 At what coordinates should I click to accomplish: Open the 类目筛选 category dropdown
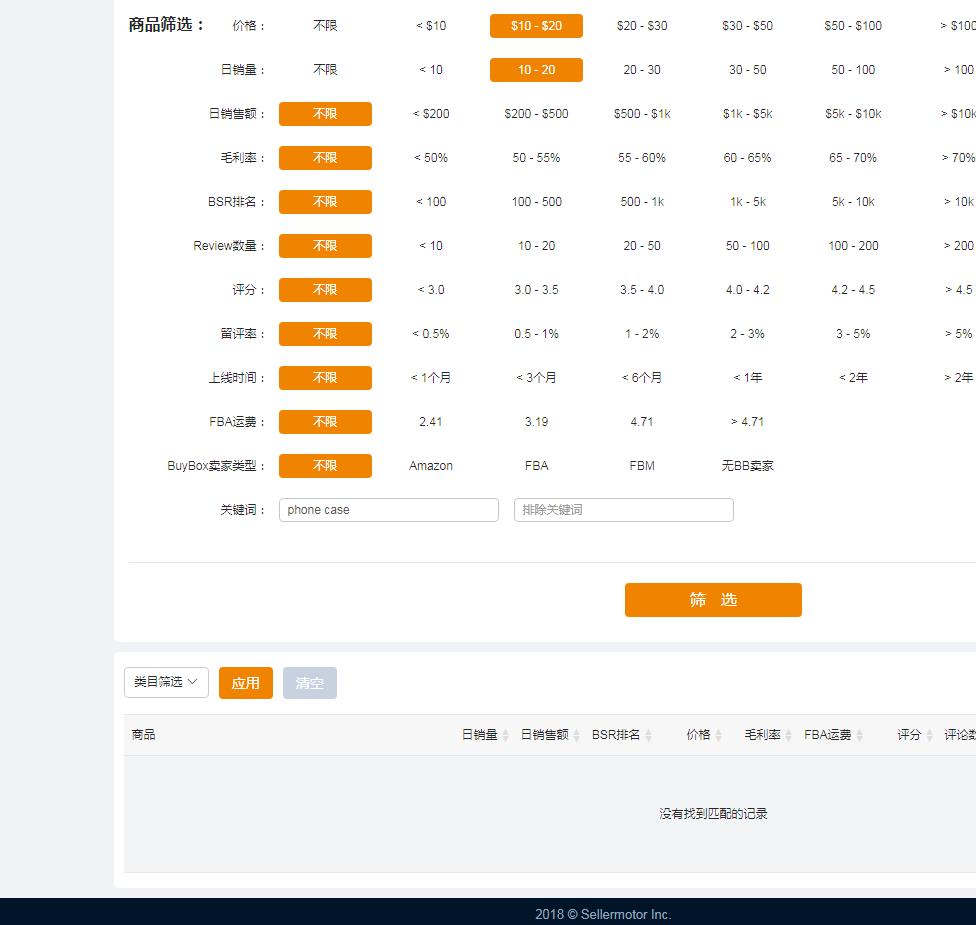(x=166, y=682)
